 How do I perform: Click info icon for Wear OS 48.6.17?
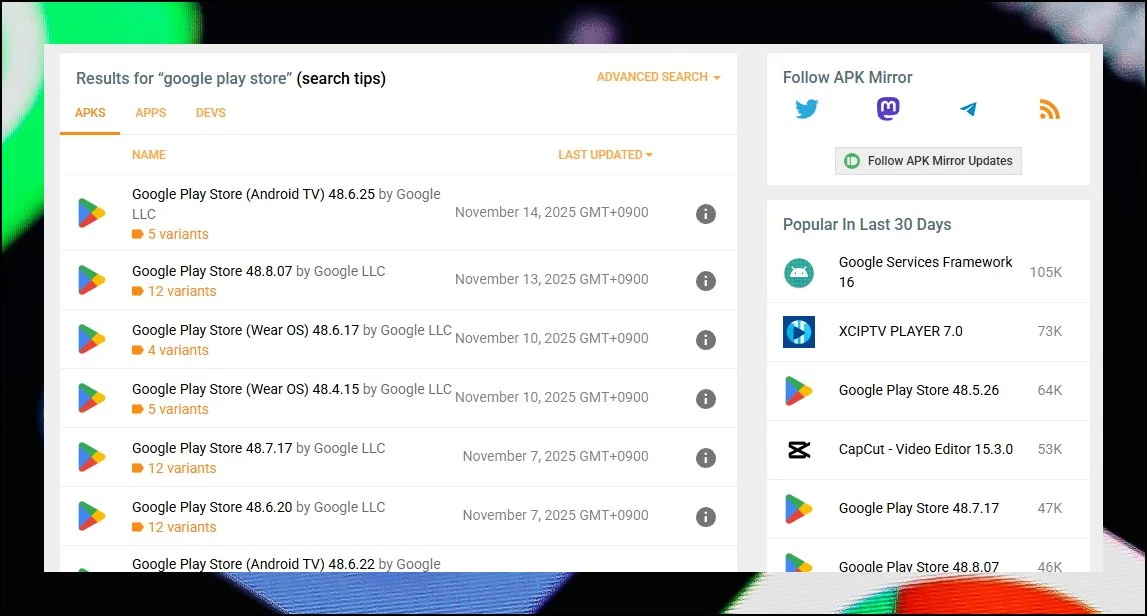pyautogui.click(x=706, y=340)
